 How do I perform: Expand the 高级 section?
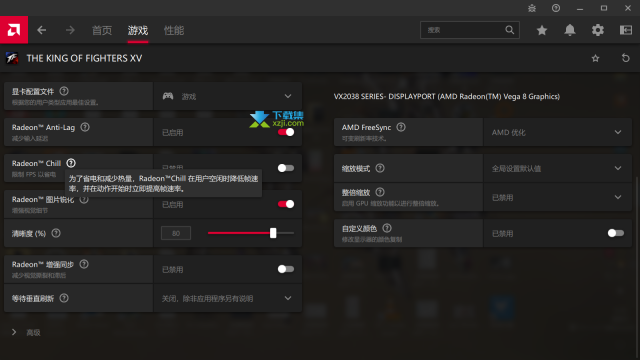tap(26, 333)
